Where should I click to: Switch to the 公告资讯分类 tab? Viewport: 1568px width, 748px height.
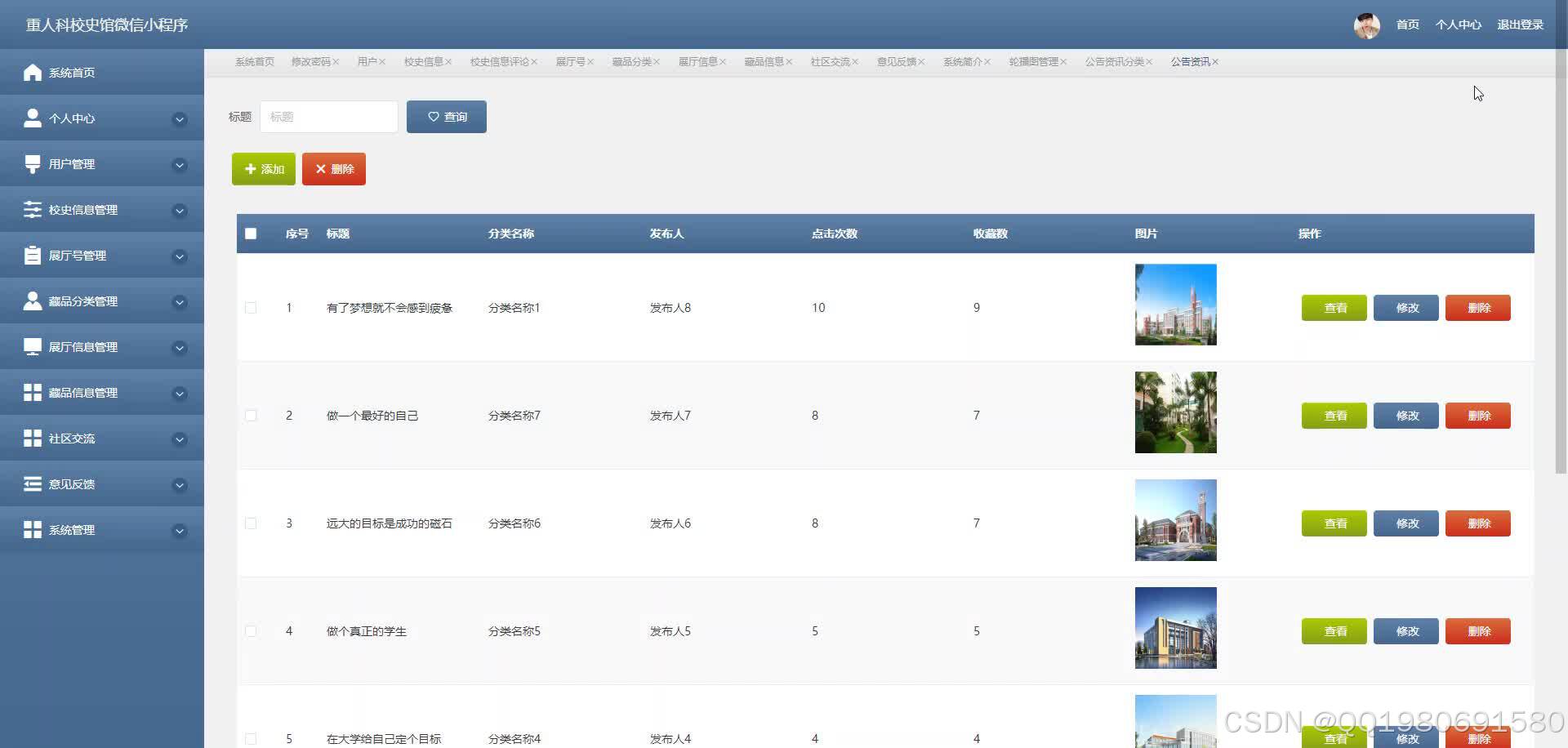[1115, 62]
